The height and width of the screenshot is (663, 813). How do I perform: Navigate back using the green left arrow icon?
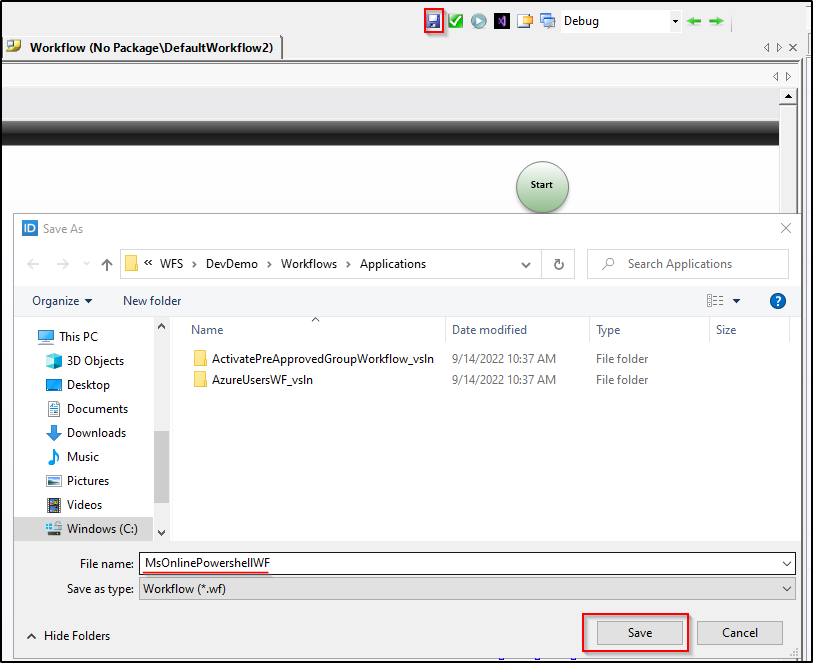click(694, 20)
